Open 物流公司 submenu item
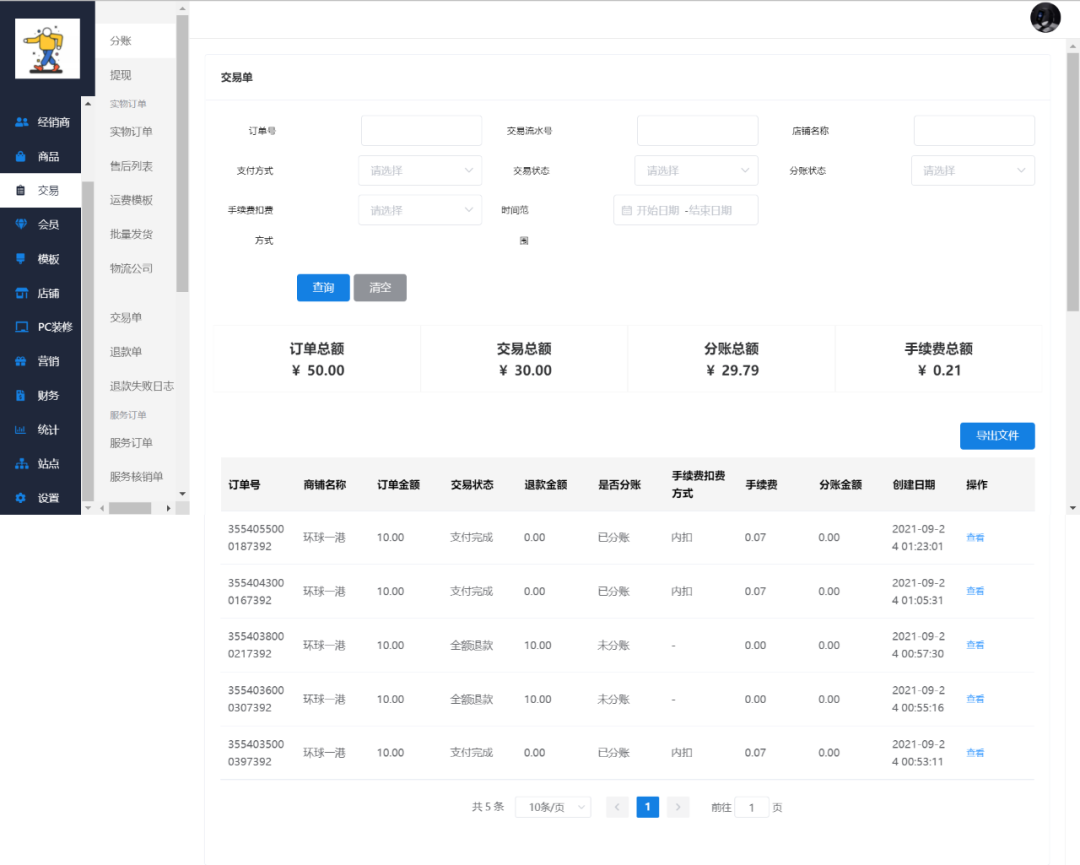 [x=131, y=268]
